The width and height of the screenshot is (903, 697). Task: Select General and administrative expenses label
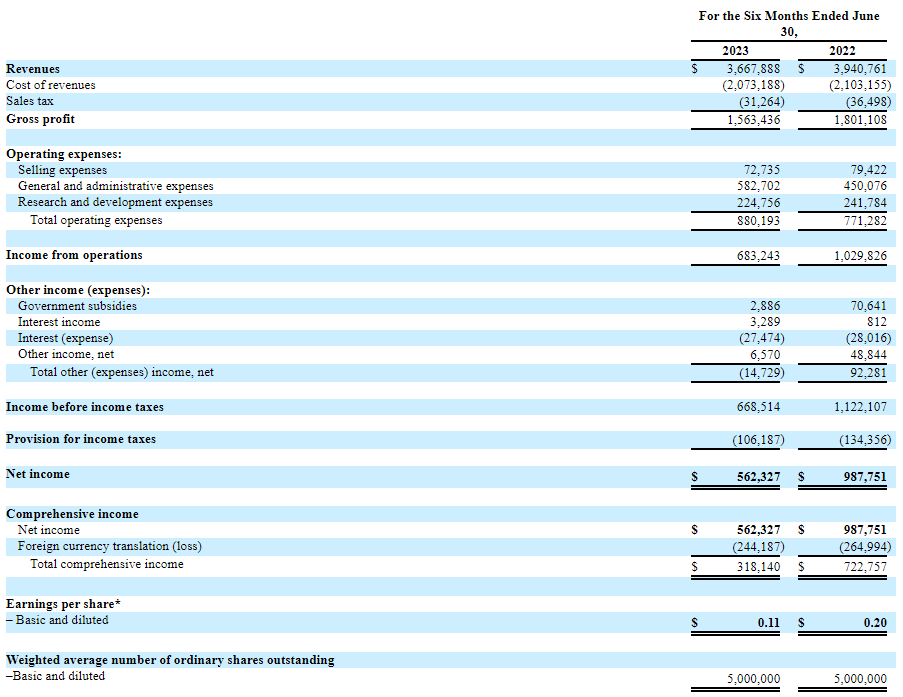115,186
